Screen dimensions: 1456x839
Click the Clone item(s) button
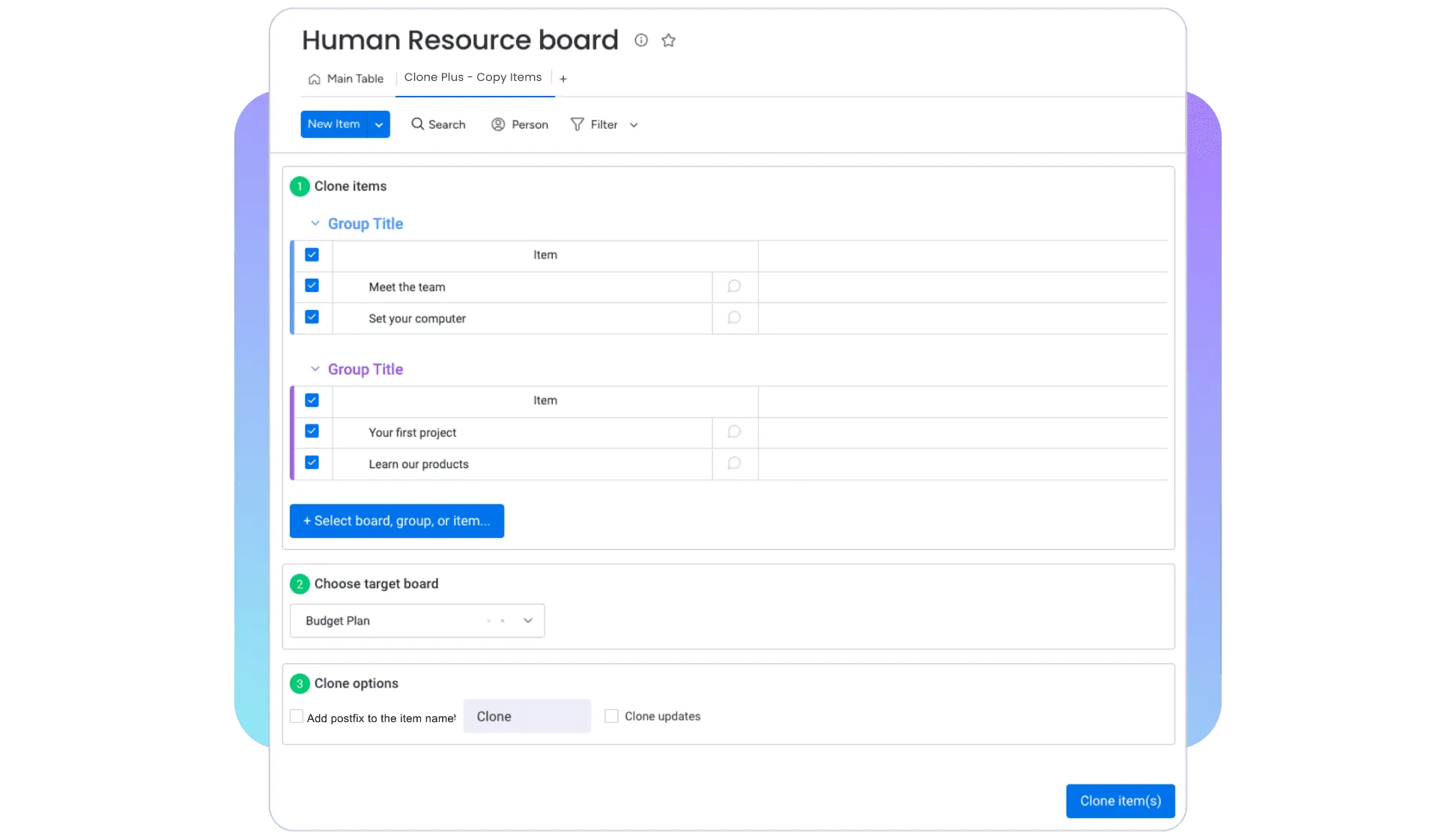[x=1120, y=801]
